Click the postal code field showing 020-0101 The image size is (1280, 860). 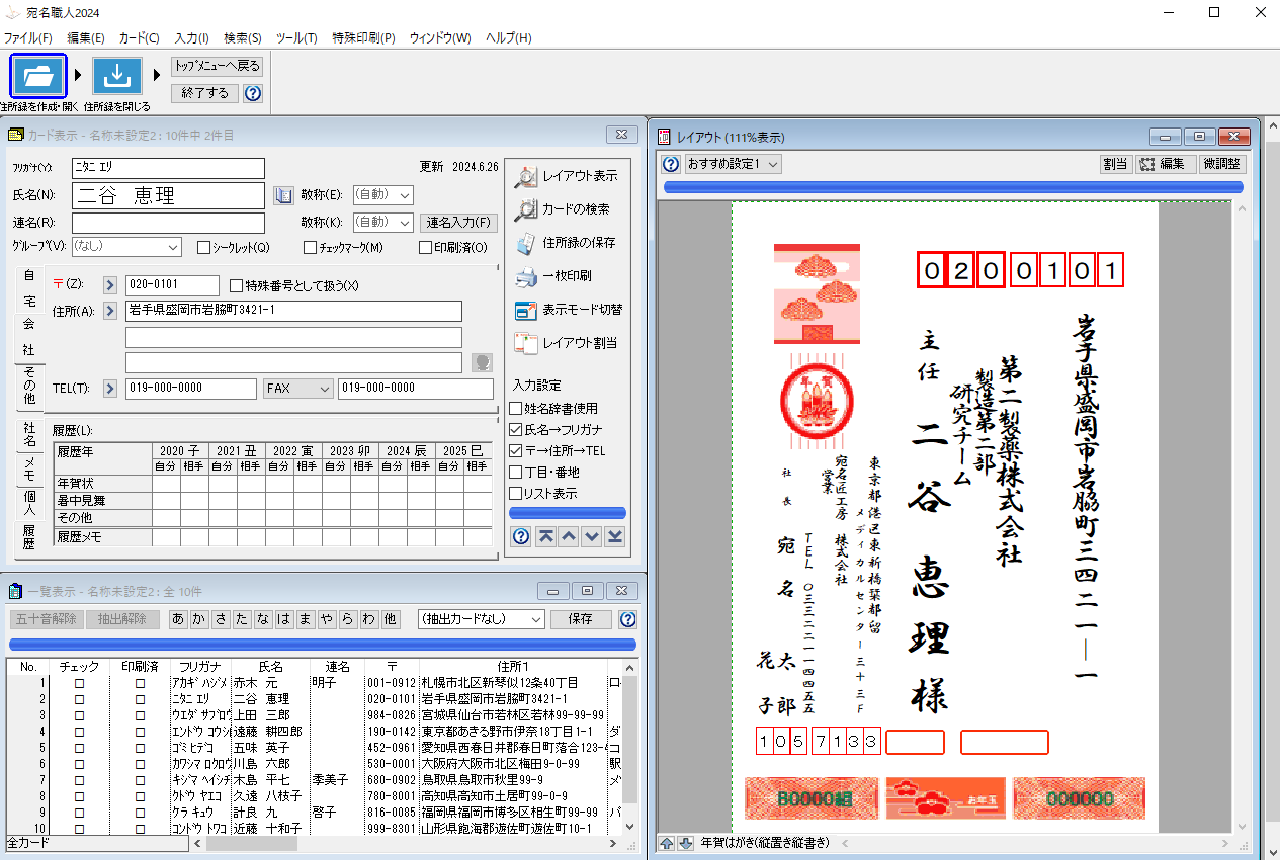(172, 285)
